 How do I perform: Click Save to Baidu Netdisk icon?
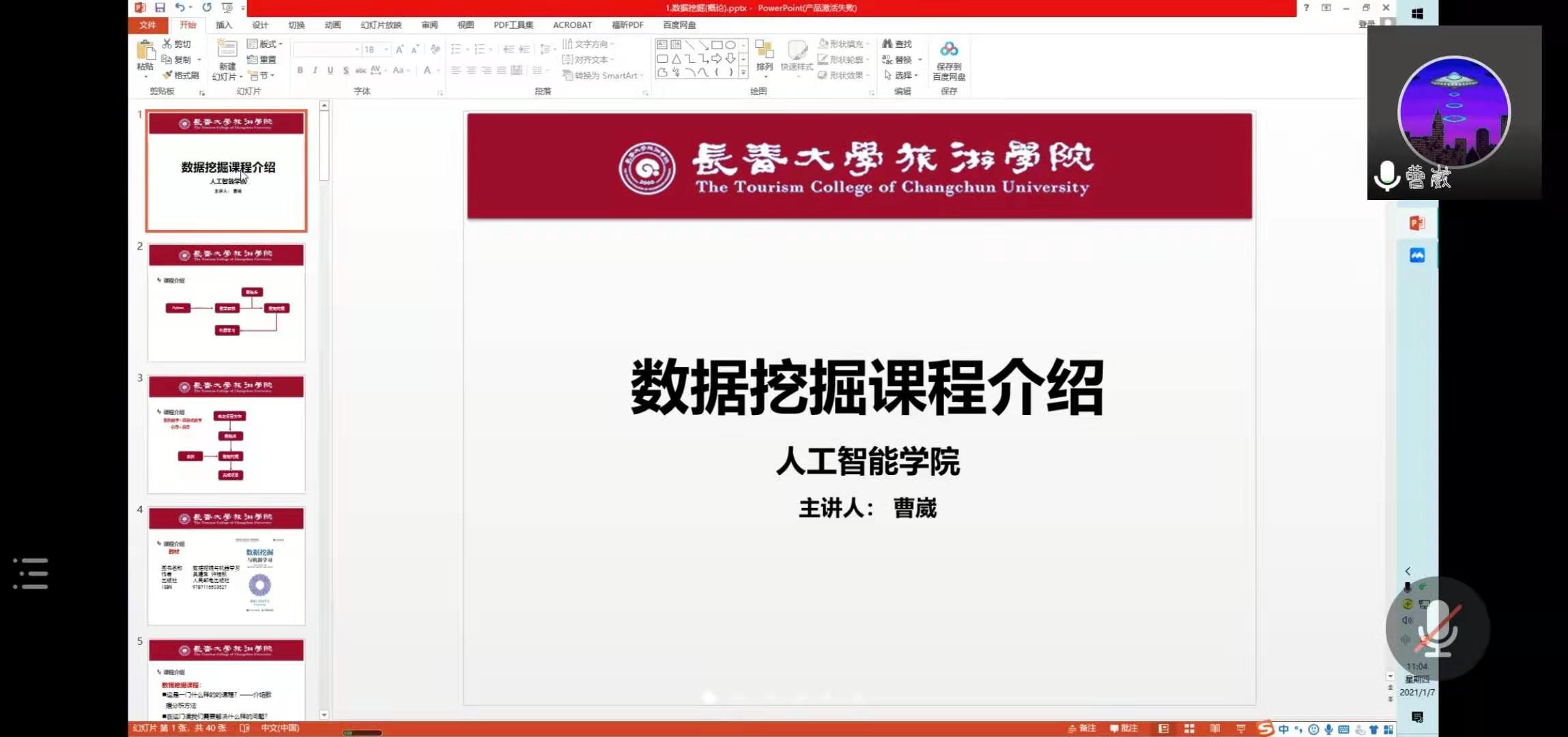point(949,50)
